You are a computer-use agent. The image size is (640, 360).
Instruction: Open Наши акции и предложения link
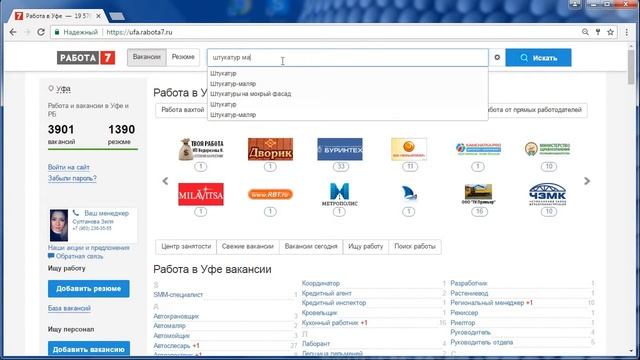89,248
